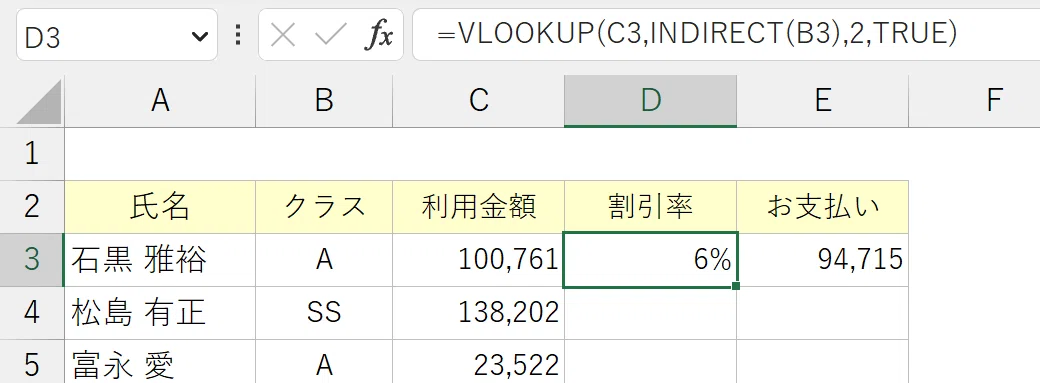The image size is (1040, 383).
Task: Select empty payment cell in 松島 有正 row
Action: coord(822,313)
